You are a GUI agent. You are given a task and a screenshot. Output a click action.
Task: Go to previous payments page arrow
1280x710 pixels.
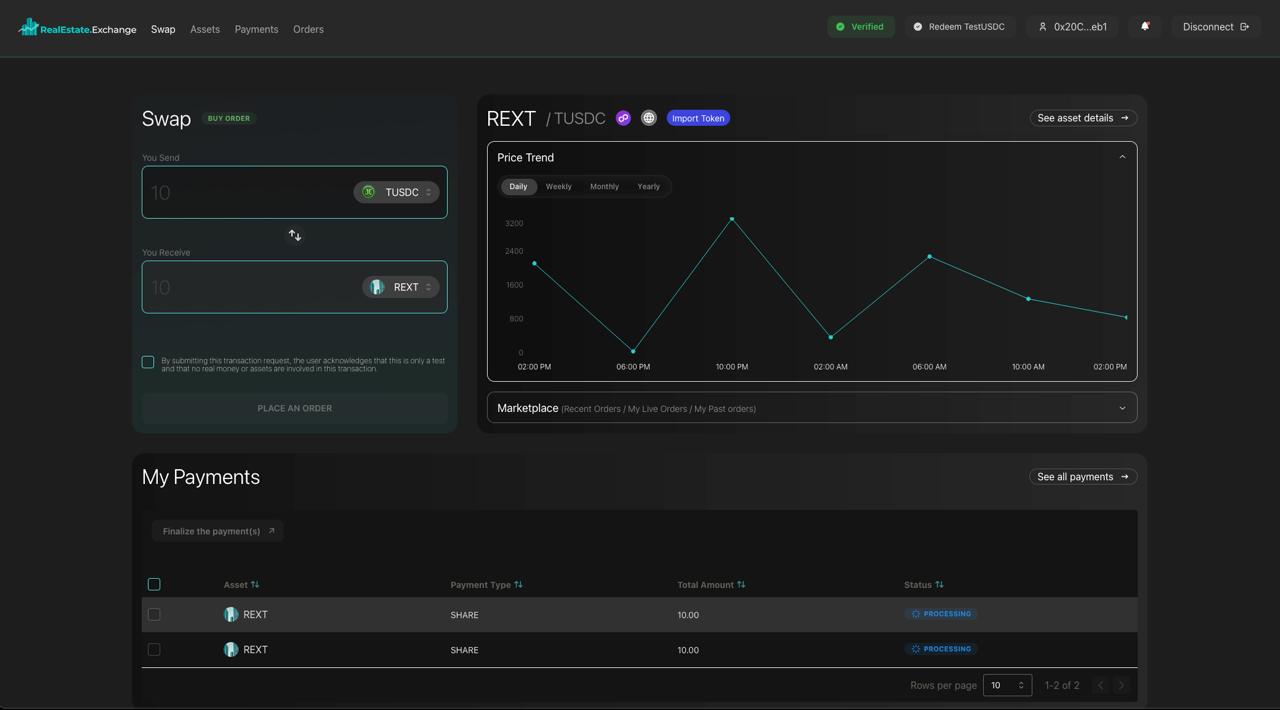click(x=1100, y=685)
